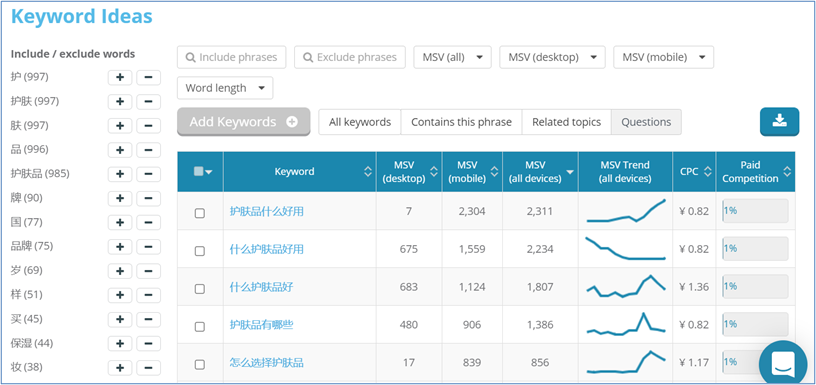
Task: Select the 什么护肤品好 row checkbox
Action: click(x=199, y=289)
